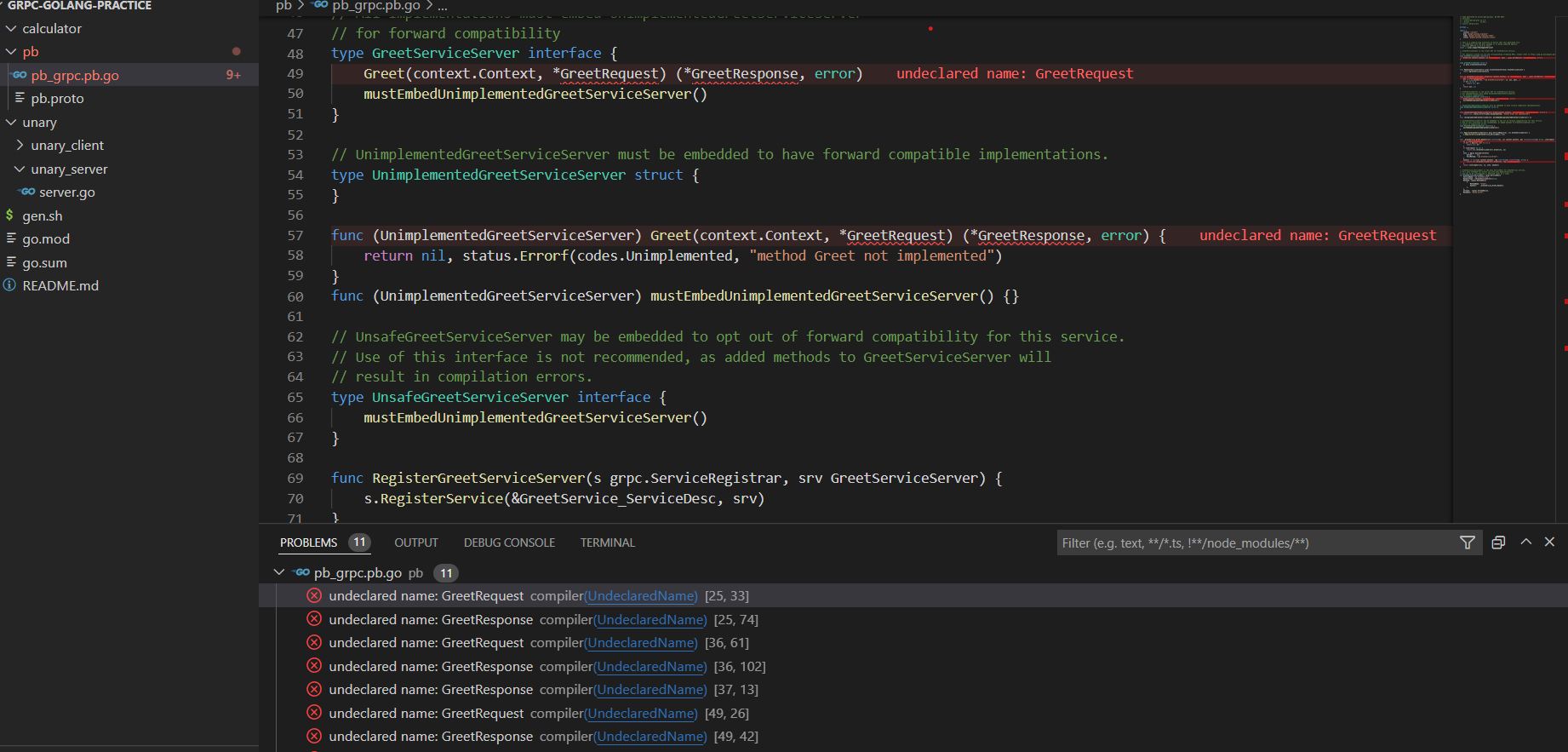Screen dimensions: 1568x752
Task: Click the pb breadcrumb segment
Action: tap(283, 6)
